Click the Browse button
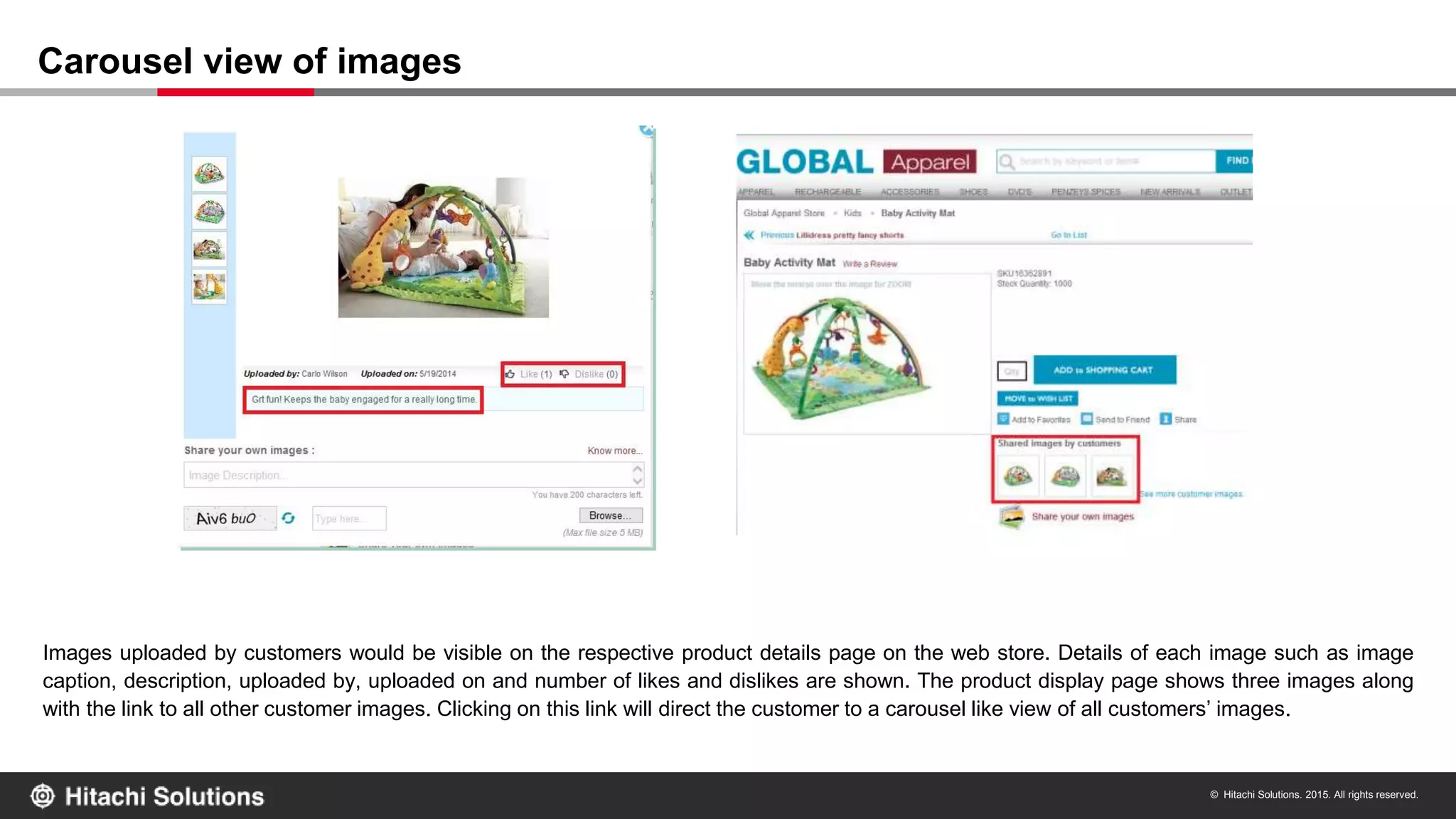 pyautogui.click(x=611, y=515)
